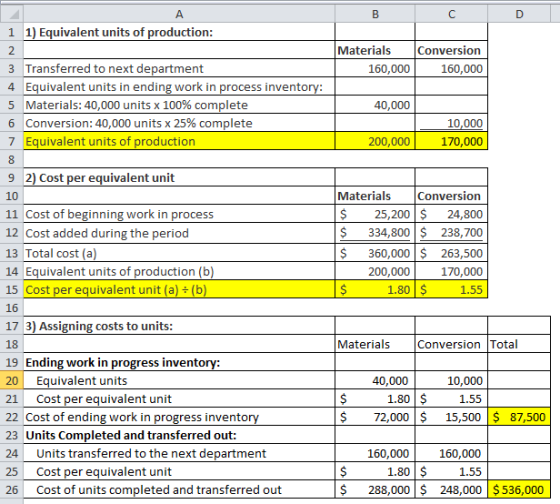The height and width of the screenshot is (504, 560).
Task: Select row 15 header
Action: click(12, 289)
